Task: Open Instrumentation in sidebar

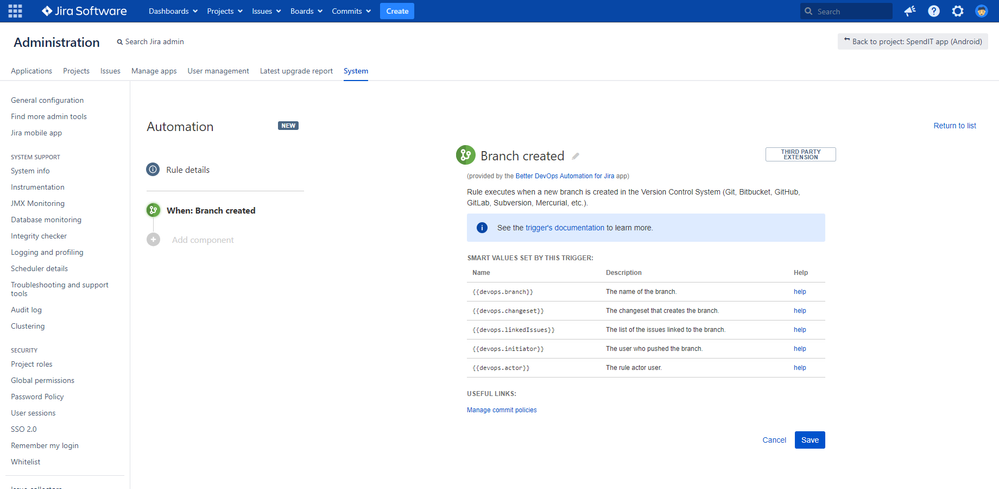Action: [38, 187]
